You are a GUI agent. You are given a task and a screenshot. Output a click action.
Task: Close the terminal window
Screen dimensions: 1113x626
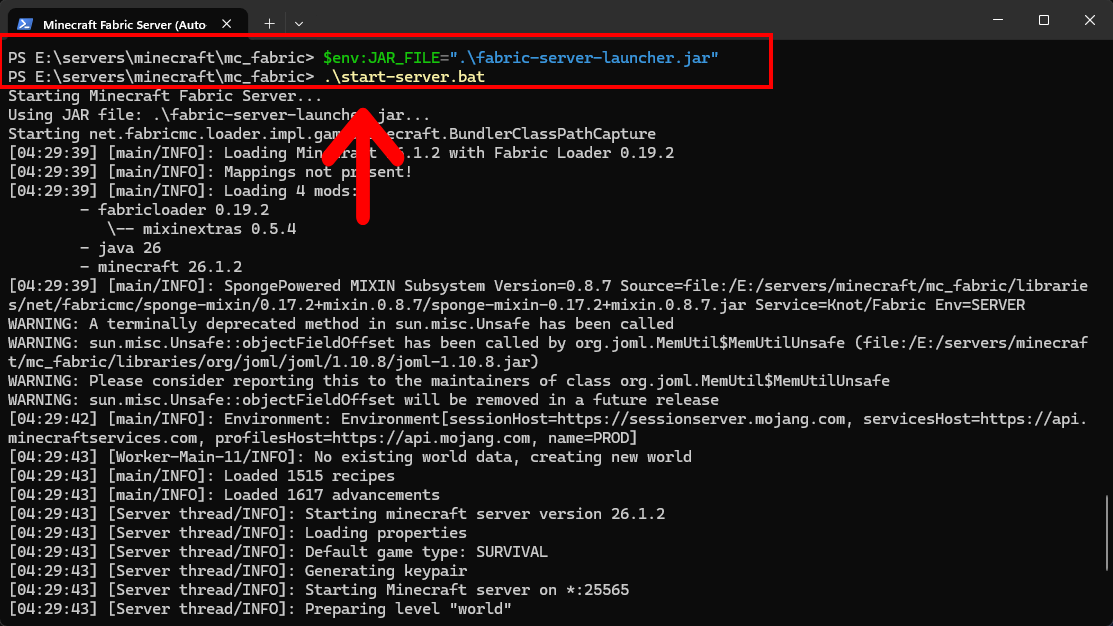(1090, 20)
